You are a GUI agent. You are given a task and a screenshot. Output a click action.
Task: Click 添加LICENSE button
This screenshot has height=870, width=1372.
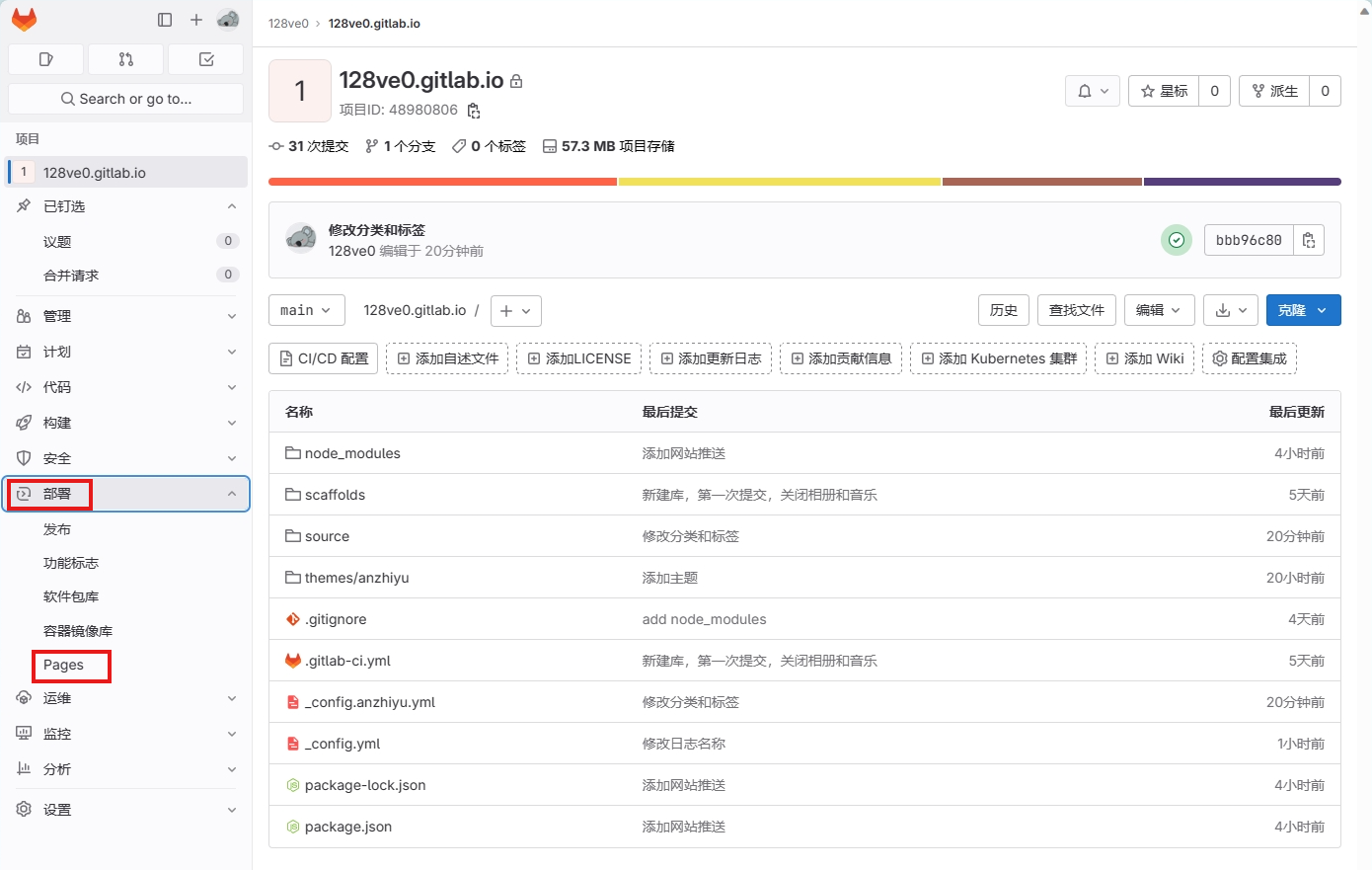(578, 358)
